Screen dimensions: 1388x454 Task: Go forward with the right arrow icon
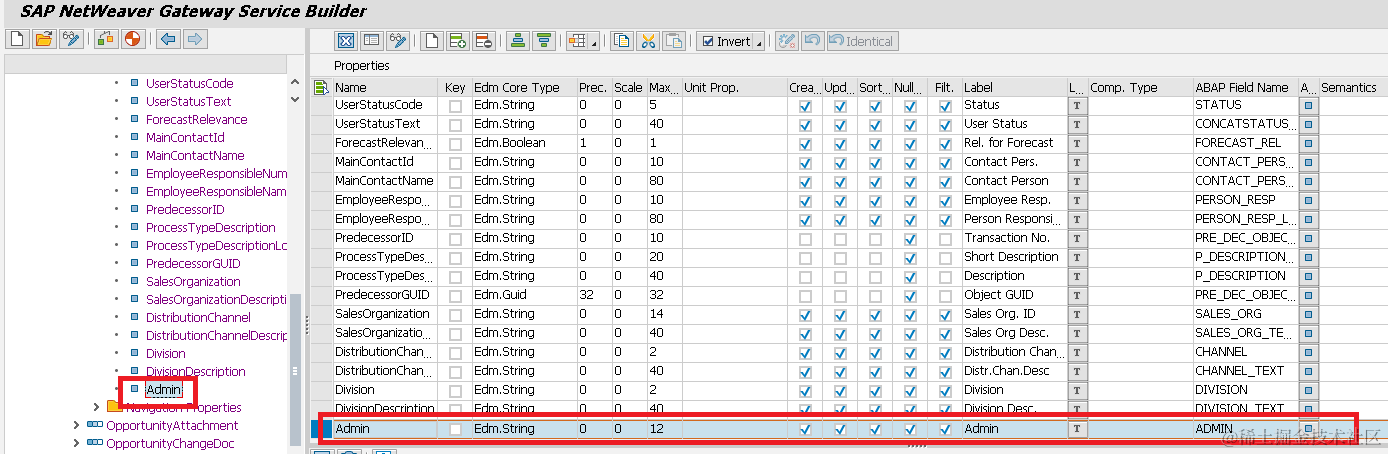tap(195, 39)
